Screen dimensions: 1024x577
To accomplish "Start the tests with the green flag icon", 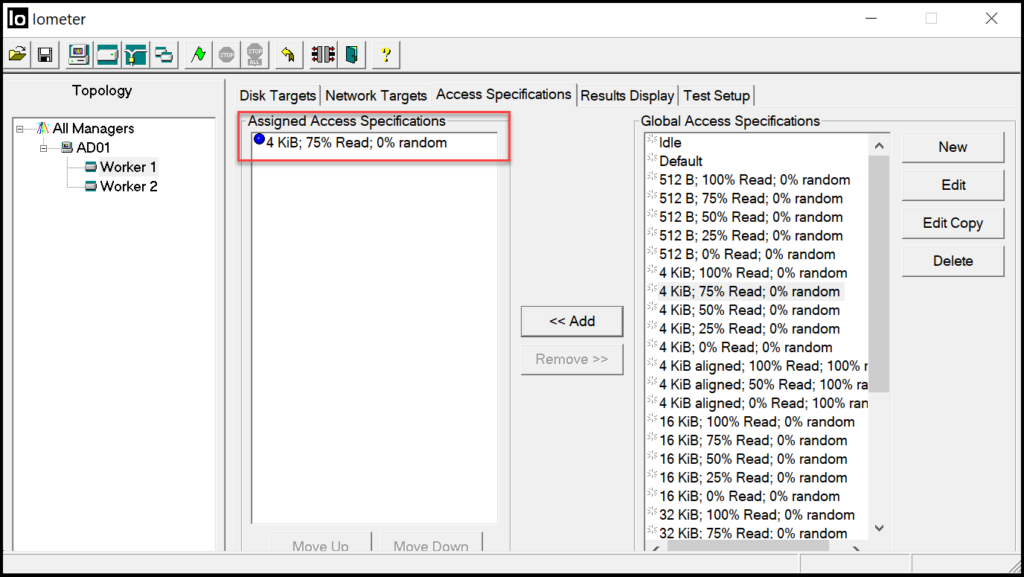I will click(x=197, y=55).
